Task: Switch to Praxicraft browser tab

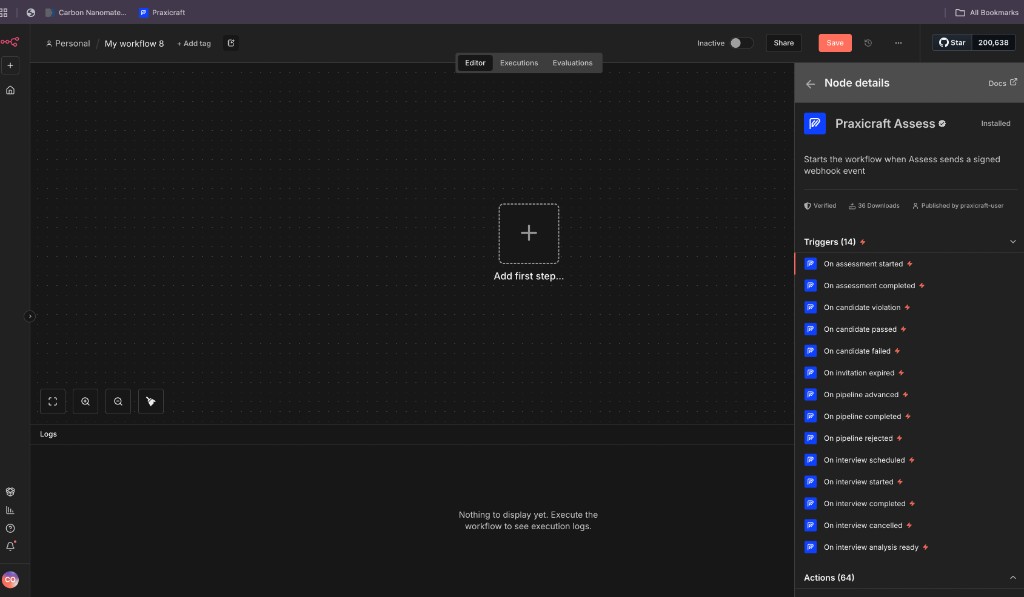Action: [162, 12]
